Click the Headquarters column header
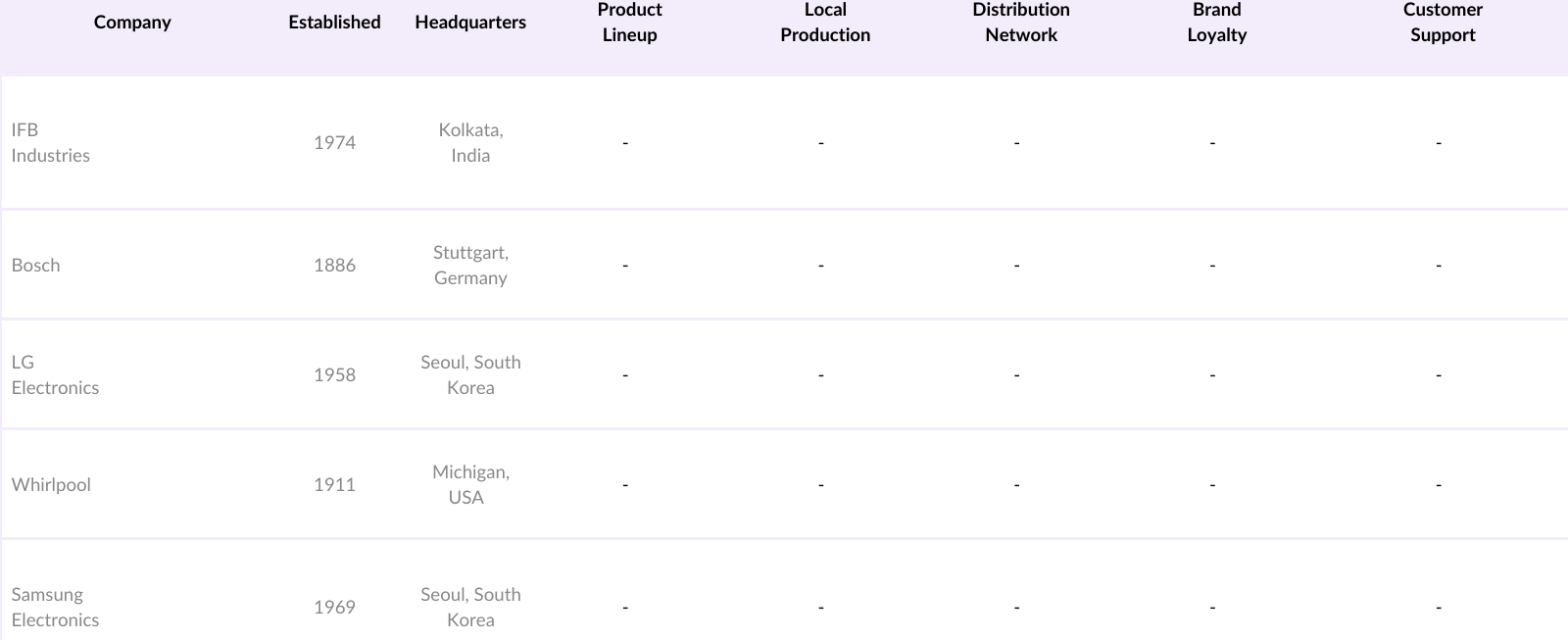 pos(470,22)
